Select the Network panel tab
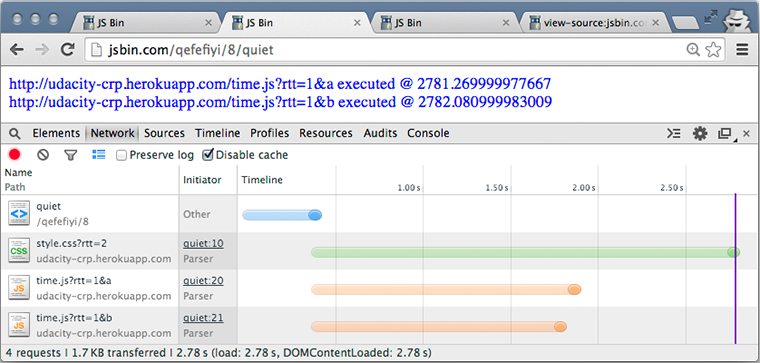Screen dimensions: 760x363 [112, 133]
